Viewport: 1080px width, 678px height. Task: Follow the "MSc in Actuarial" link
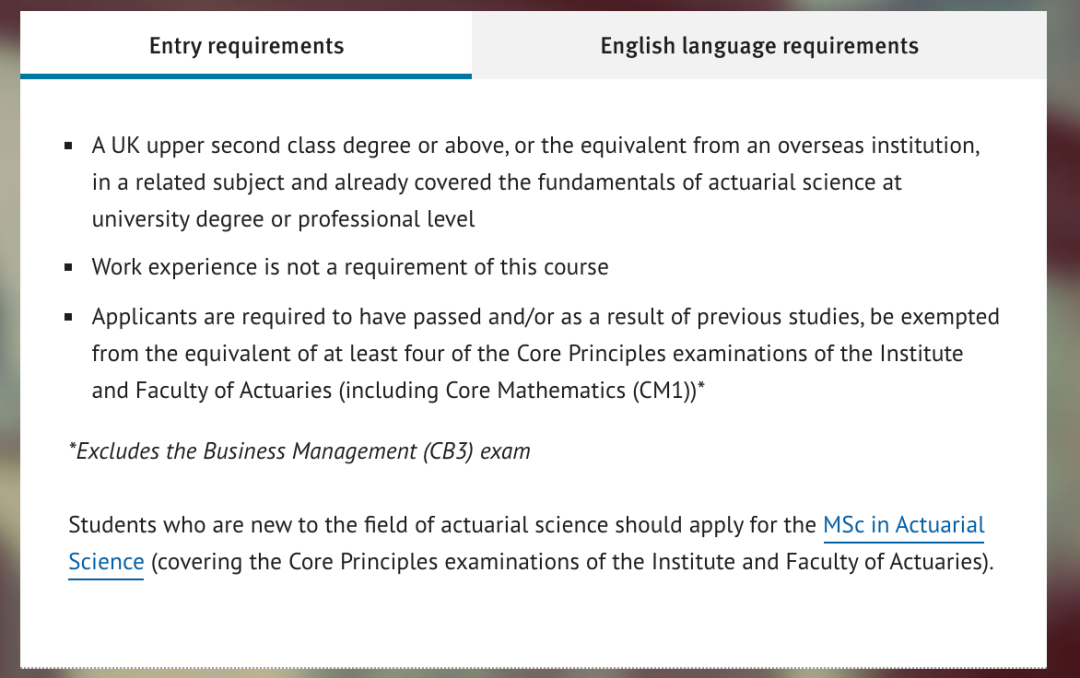pyautogui.click(x=903, y=525)
